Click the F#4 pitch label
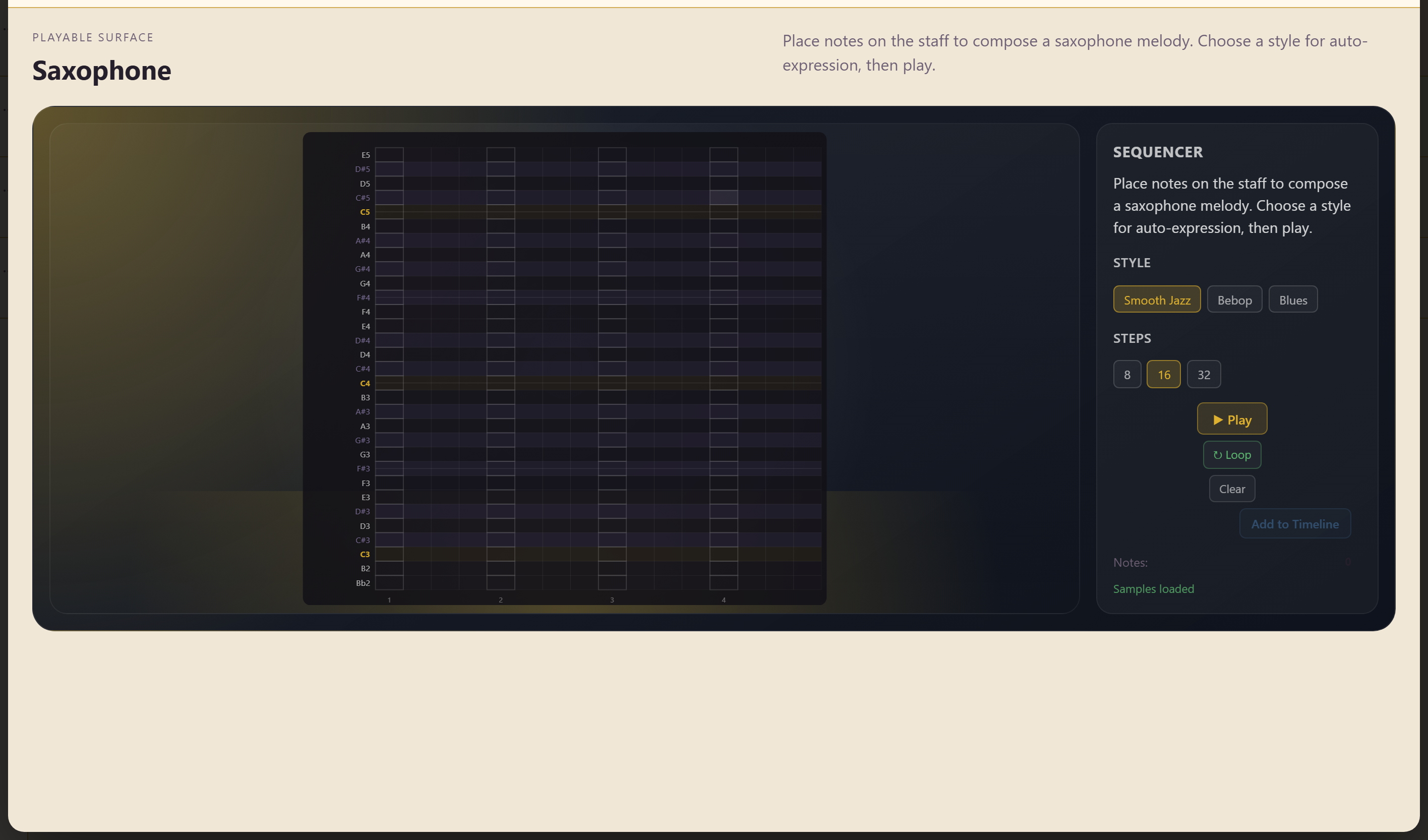The height and width of the screenshot is (840, 1428). pos(363,297)
